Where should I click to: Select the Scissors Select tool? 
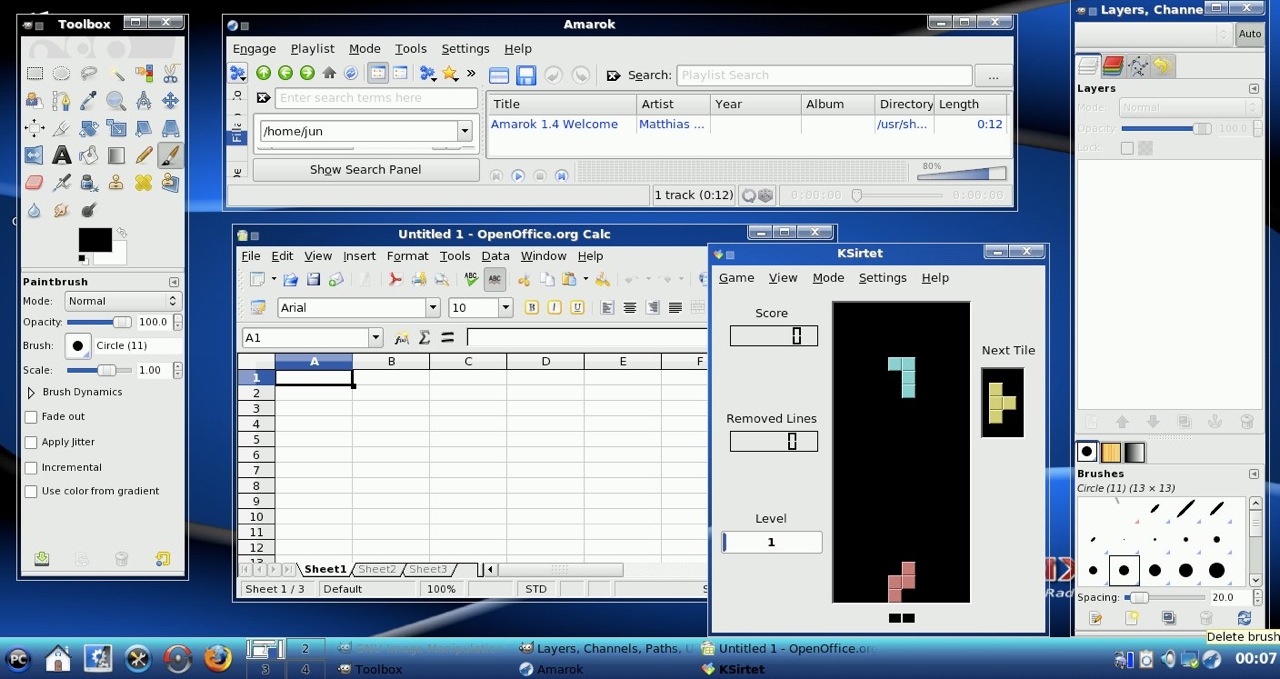170,73
